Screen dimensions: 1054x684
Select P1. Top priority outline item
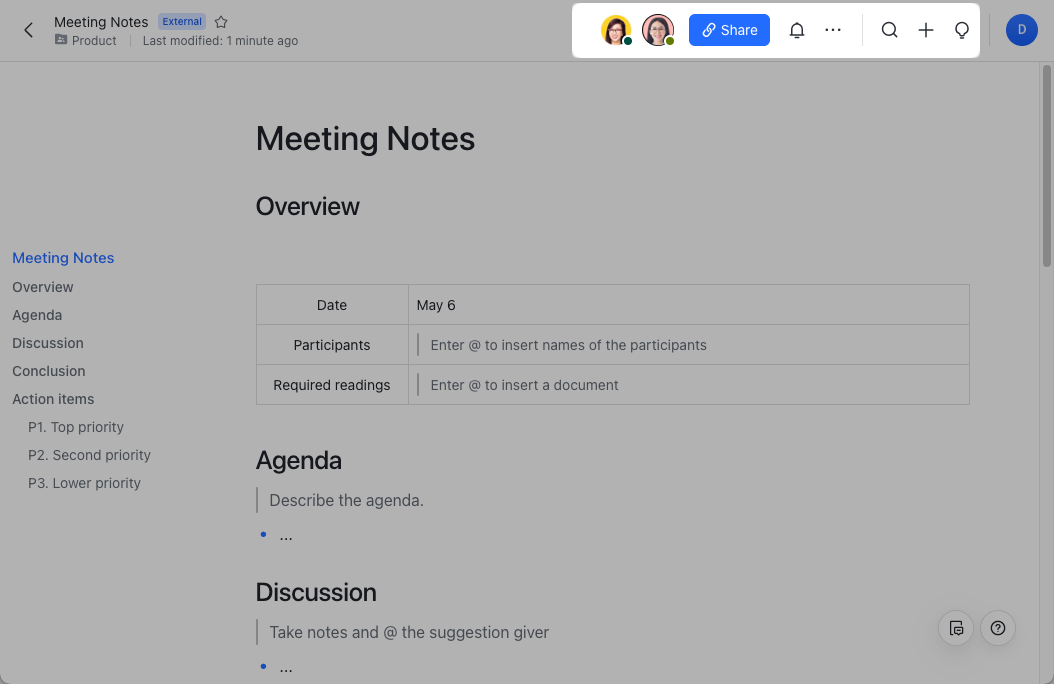(76, 427)
